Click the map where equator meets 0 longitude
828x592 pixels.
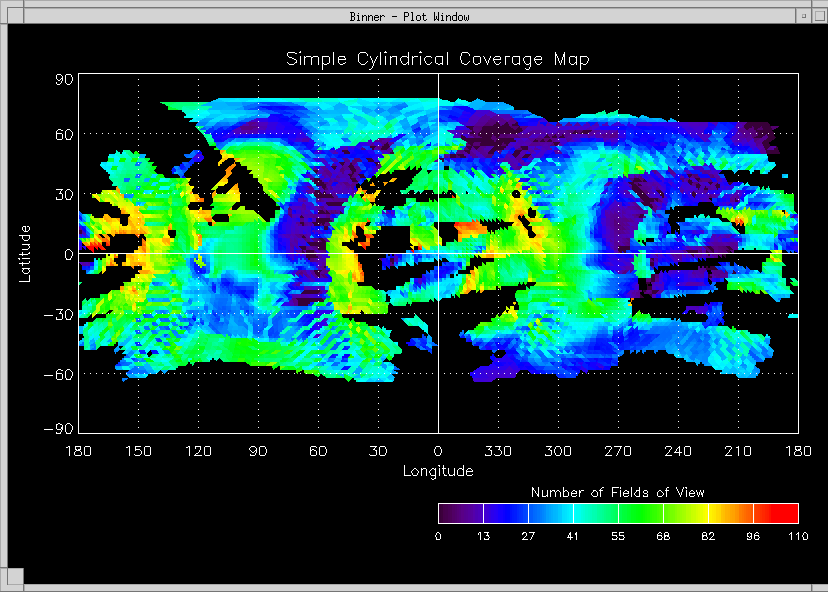click(438, 253)
